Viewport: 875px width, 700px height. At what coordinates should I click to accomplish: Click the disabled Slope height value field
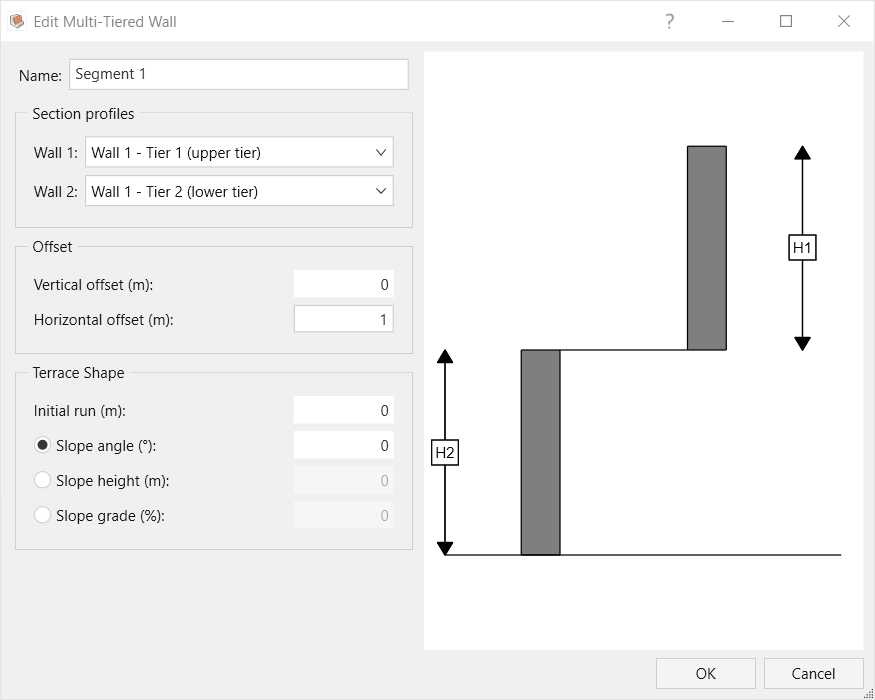click(344, 480)
